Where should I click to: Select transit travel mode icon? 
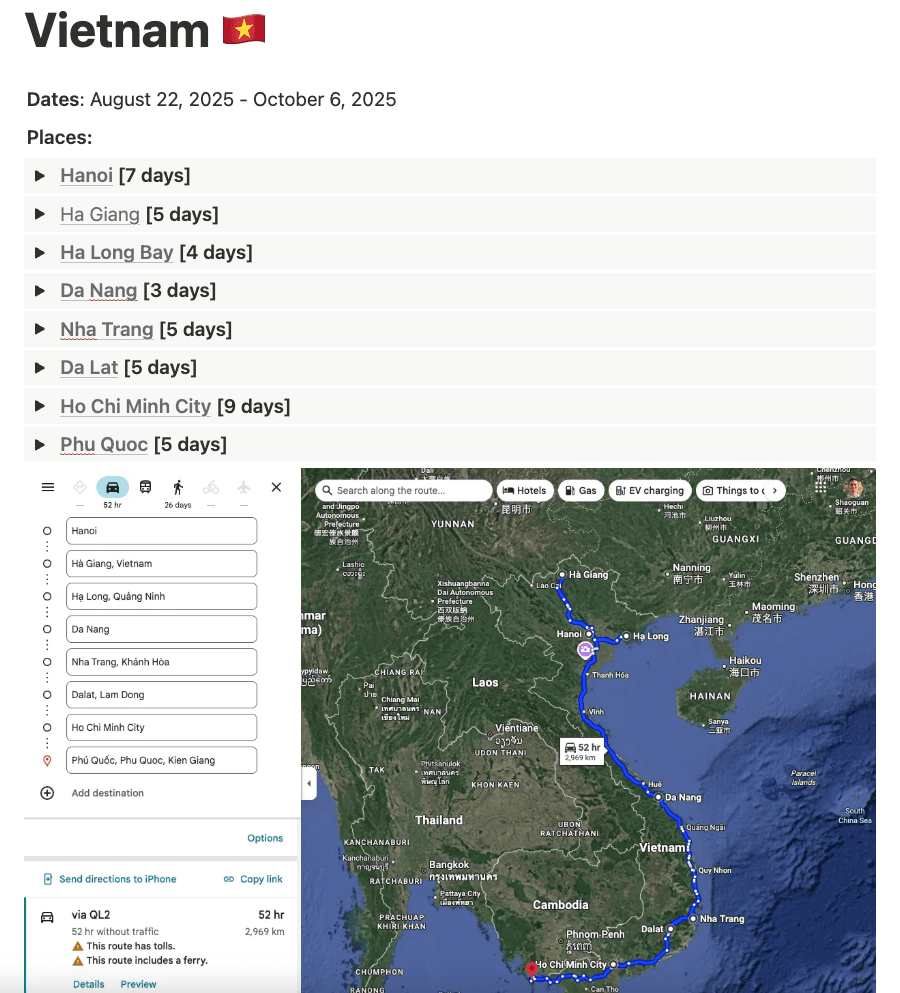click(x=146, y=487)
